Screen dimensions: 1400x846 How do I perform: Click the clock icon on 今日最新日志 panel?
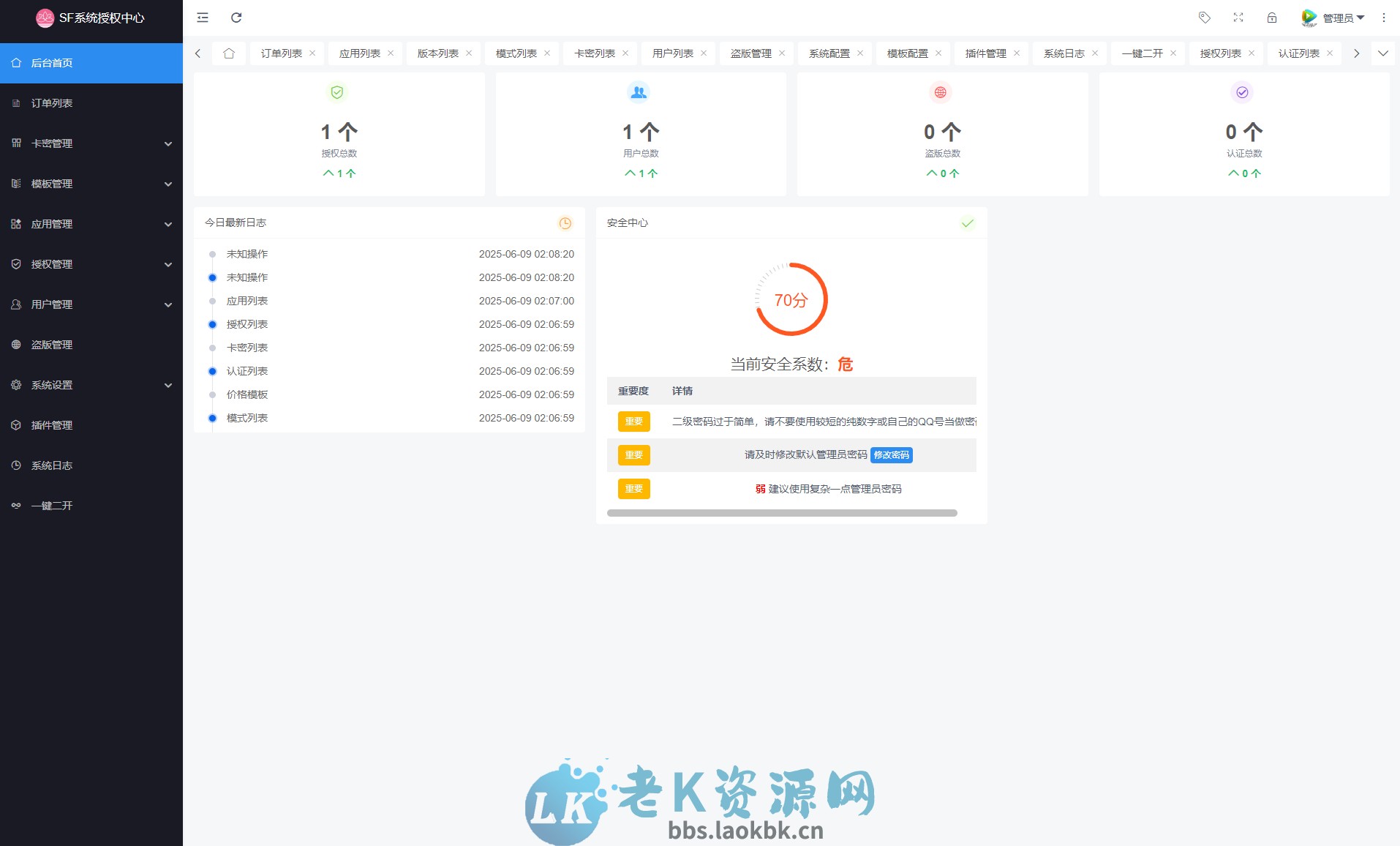[565, 223]
